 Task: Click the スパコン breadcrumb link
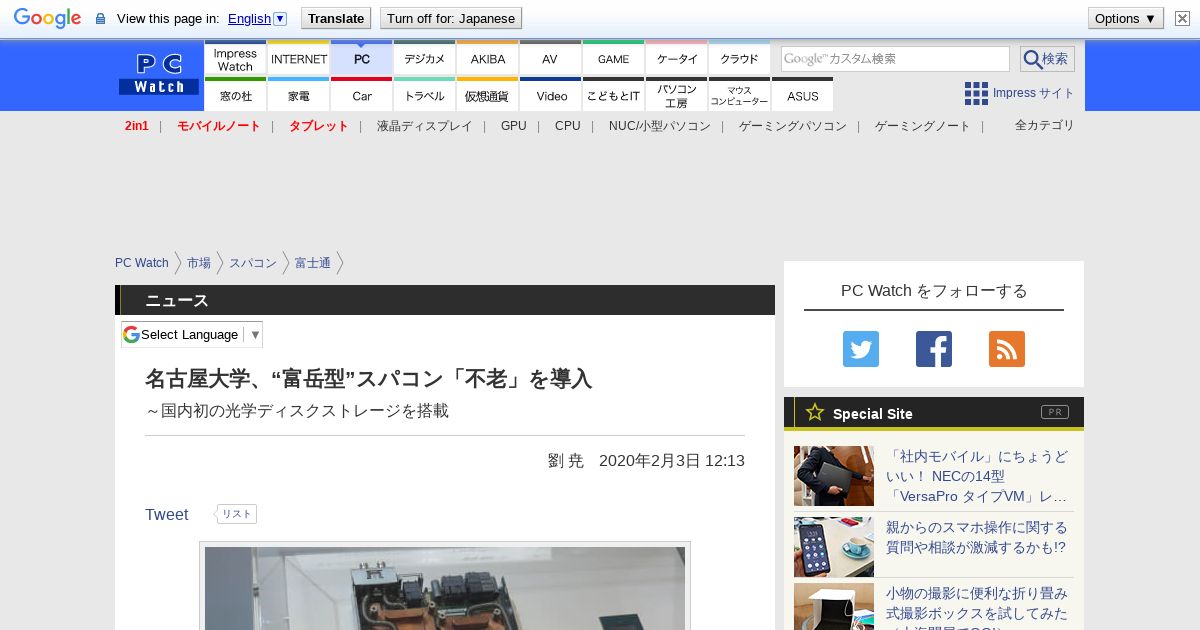coord(253,263)
